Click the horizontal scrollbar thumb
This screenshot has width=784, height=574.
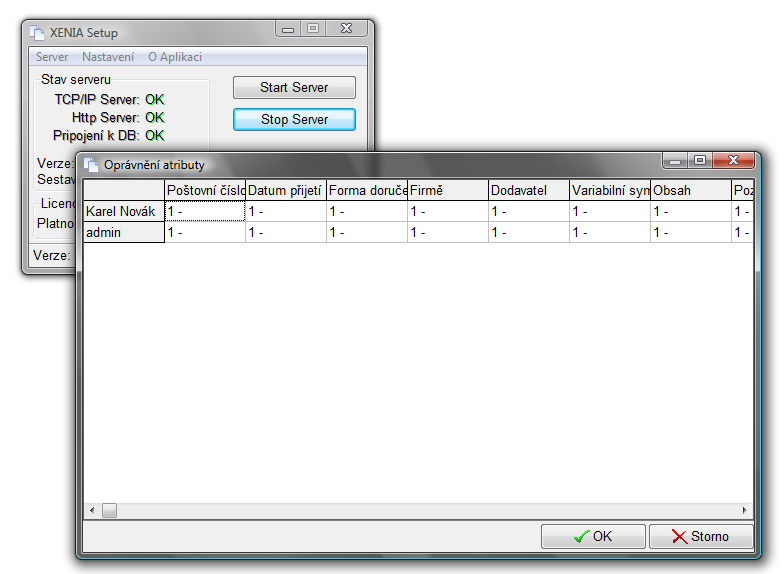tap(110, 510)
